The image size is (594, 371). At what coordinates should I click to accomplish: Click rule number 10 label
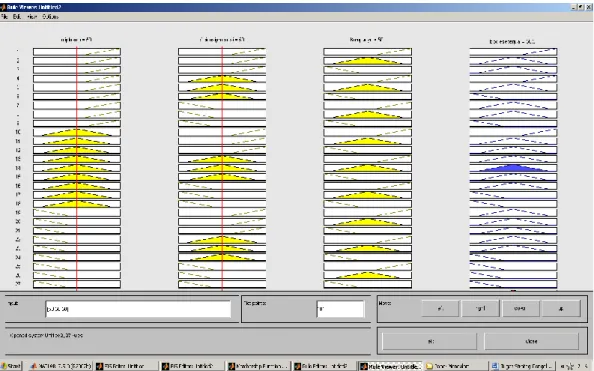[18, 132]
